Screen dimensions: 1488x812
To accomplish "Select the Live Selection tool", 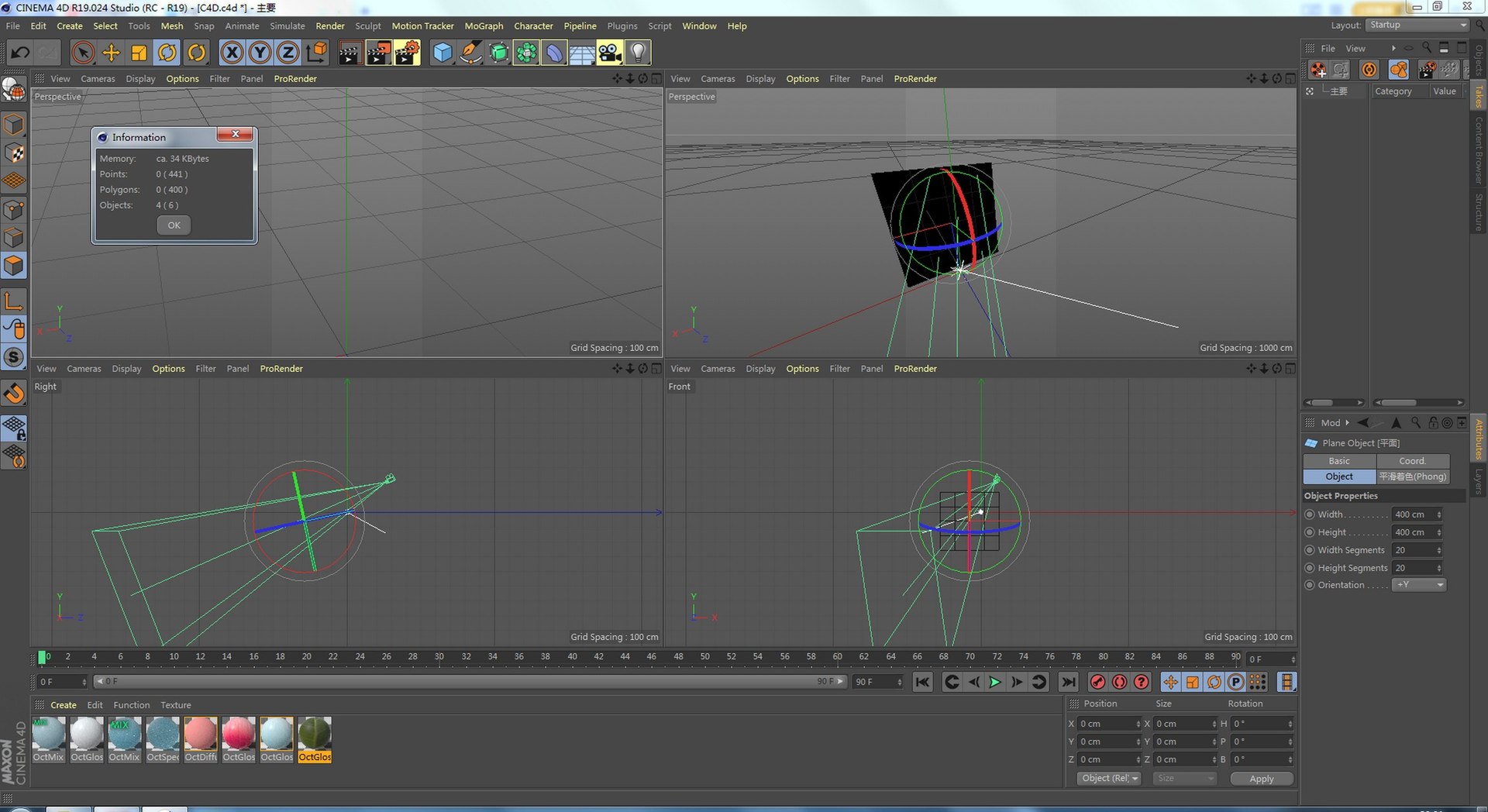I will [83, 53].
